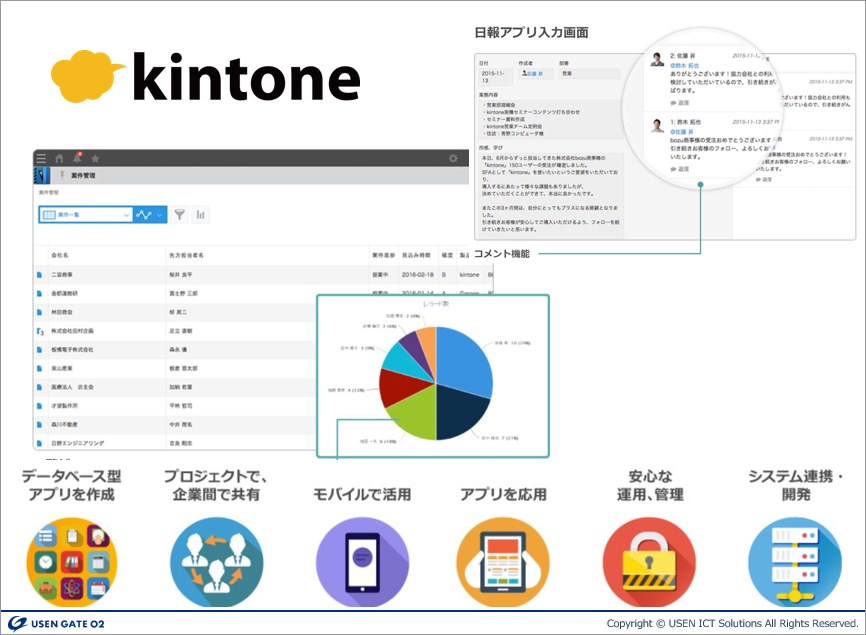Image resolution: width=866 pixels, height=635 pixels.
Task: Open the gear settings icon in header
Action: tap(453, 158)
